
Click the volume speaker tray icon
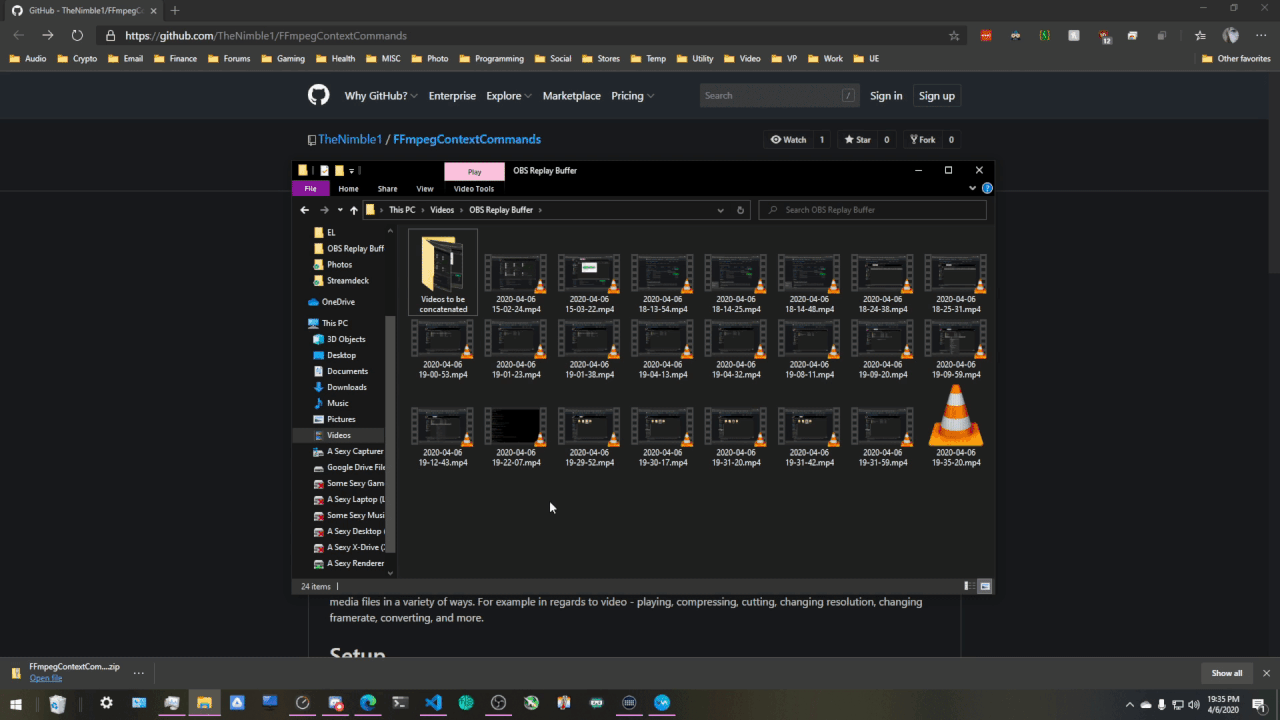[x=1193, y=704]
